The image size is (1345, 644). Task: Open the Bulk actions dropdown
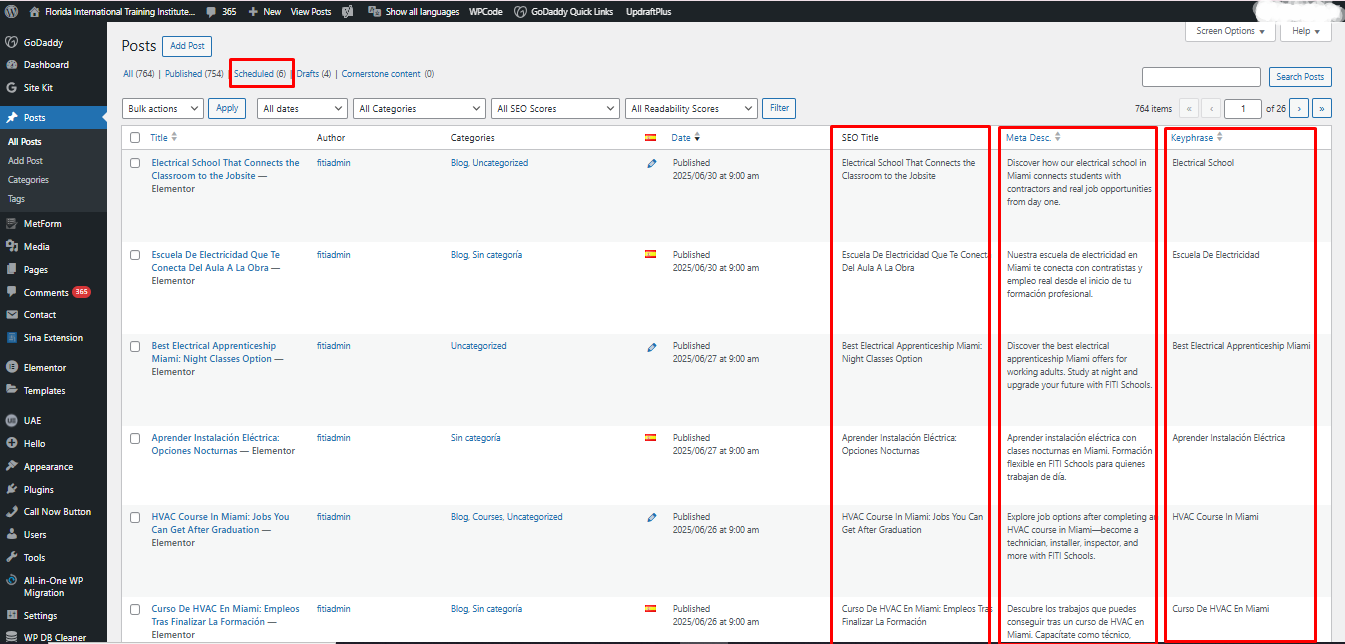click(162, 109)
